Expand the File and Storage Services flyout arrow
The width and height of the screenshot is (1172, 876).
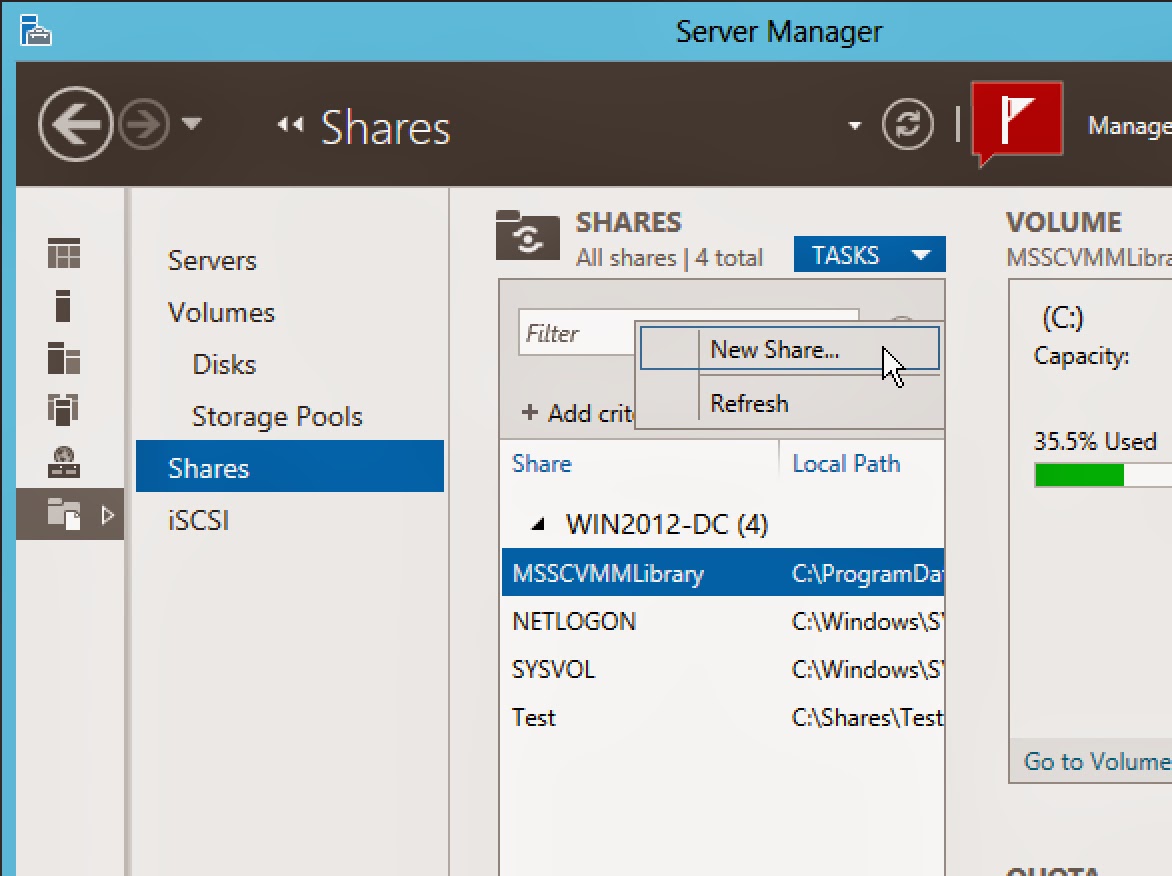pos(108,514)
